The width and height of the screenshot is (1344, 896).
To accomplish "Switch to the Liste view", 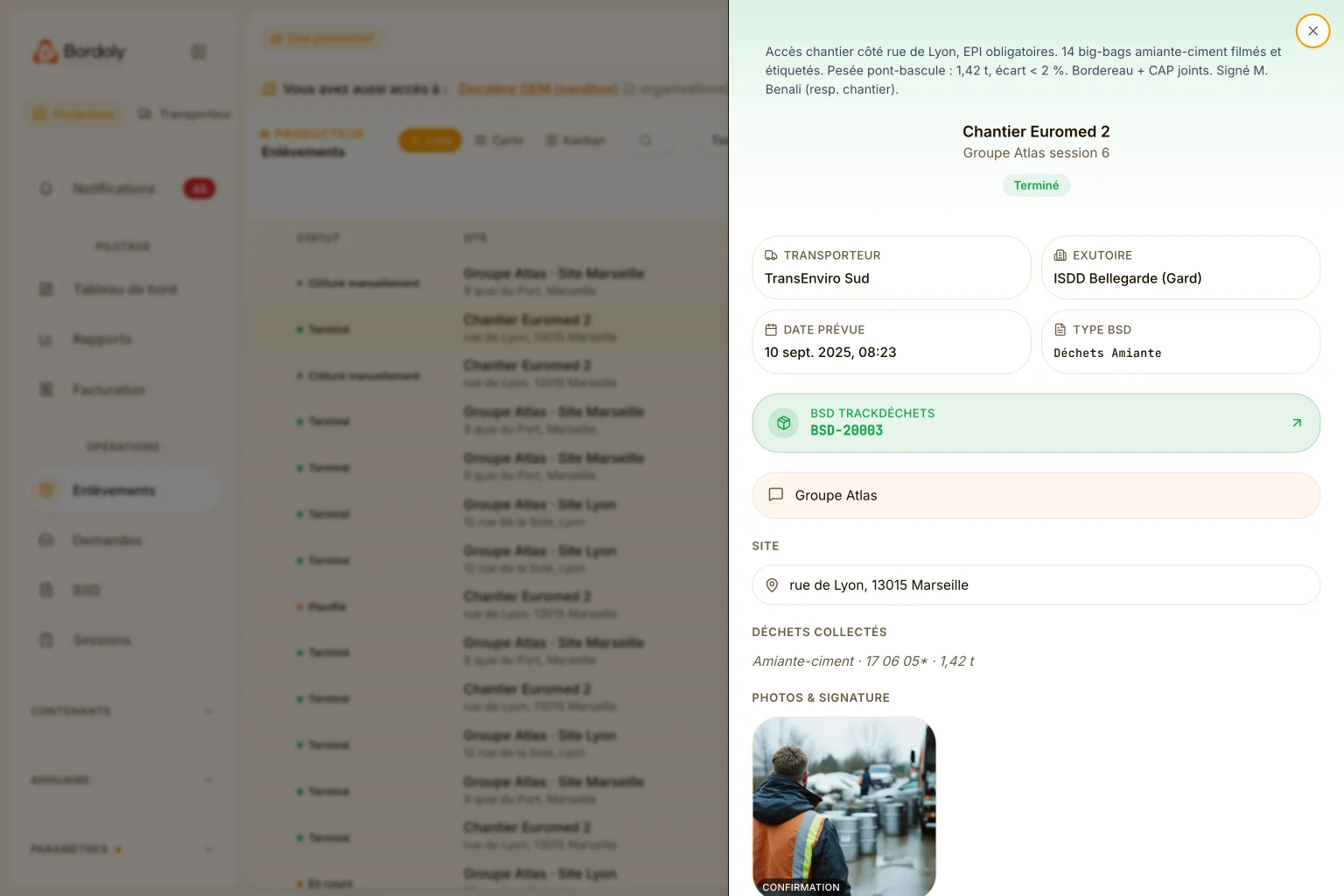I will 430,140.
